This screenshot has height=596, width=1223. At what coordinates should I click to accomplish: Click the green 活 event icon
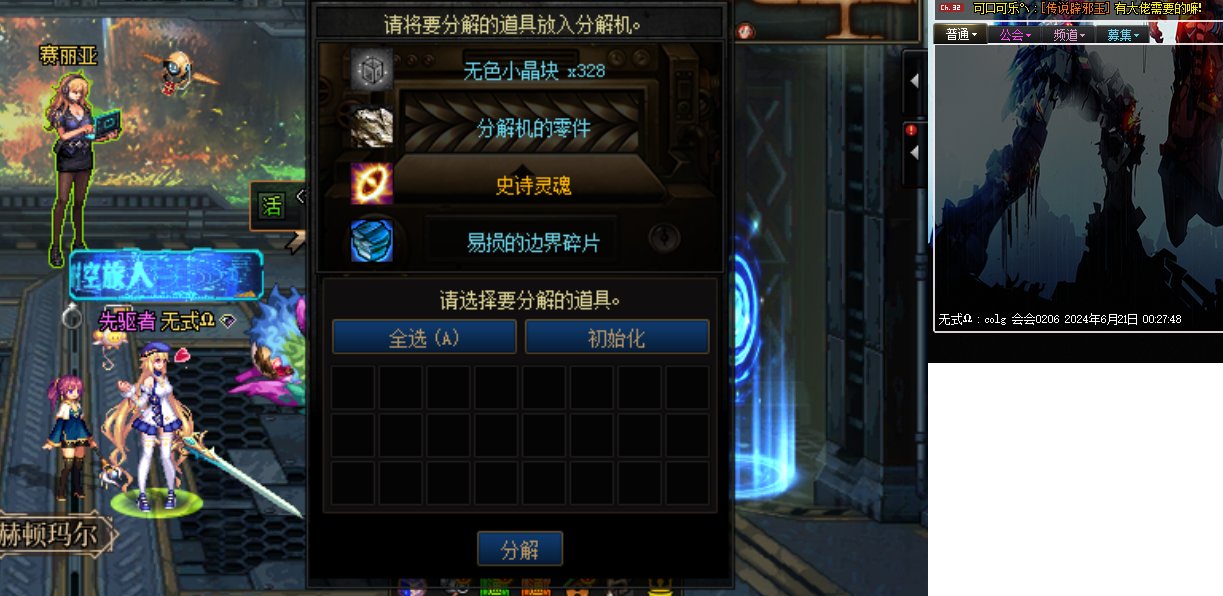point(271,206)
